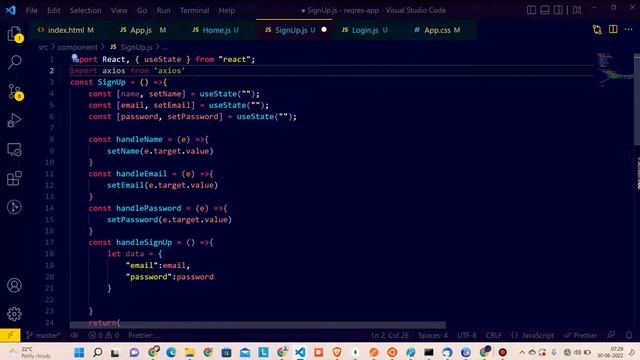Click setPassword(e.target.value) on line 15
The width and height of the screenshot is (640, 360).
[x=169, y=220]
